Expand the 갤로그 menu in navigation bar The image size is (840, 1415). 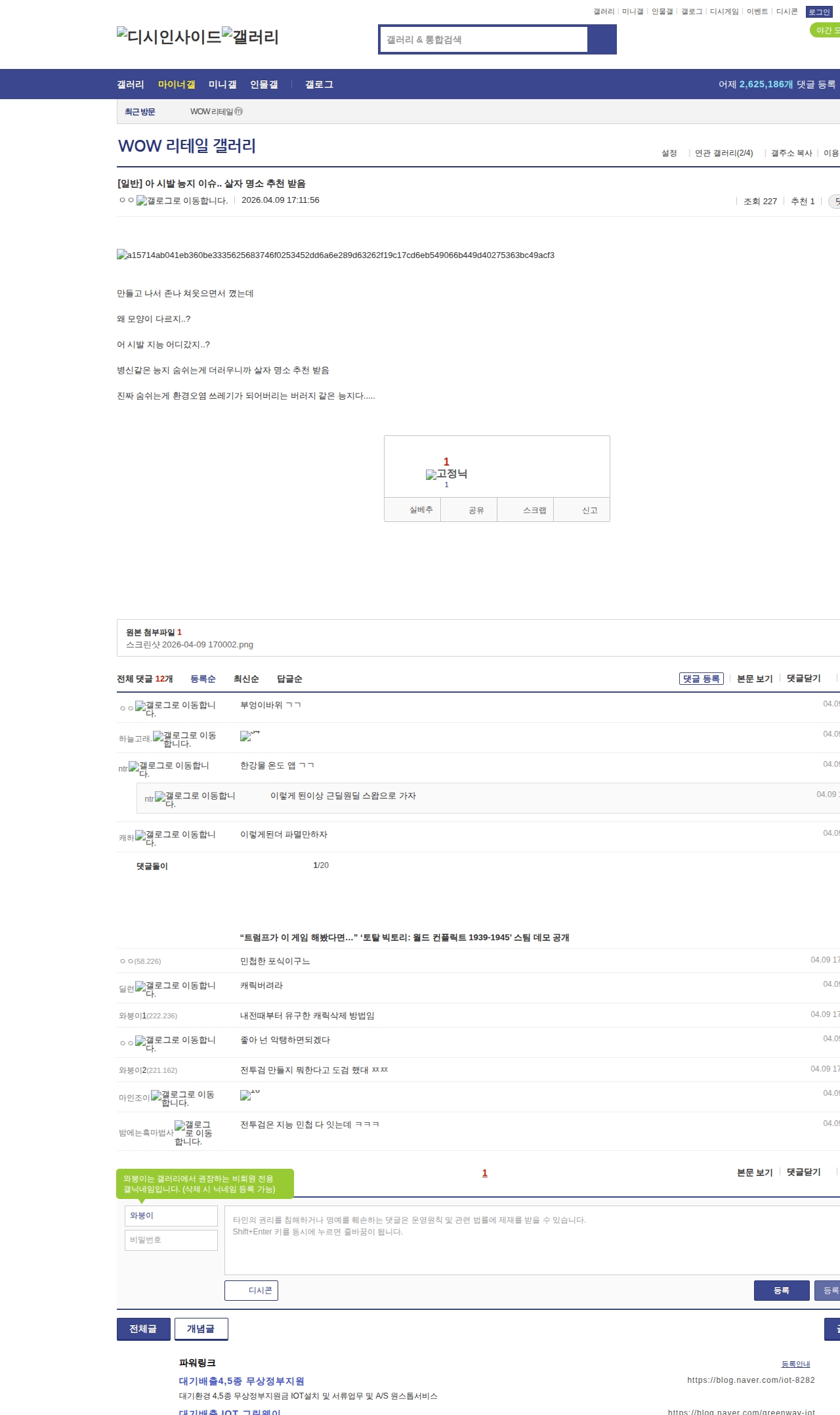point(319,85)
